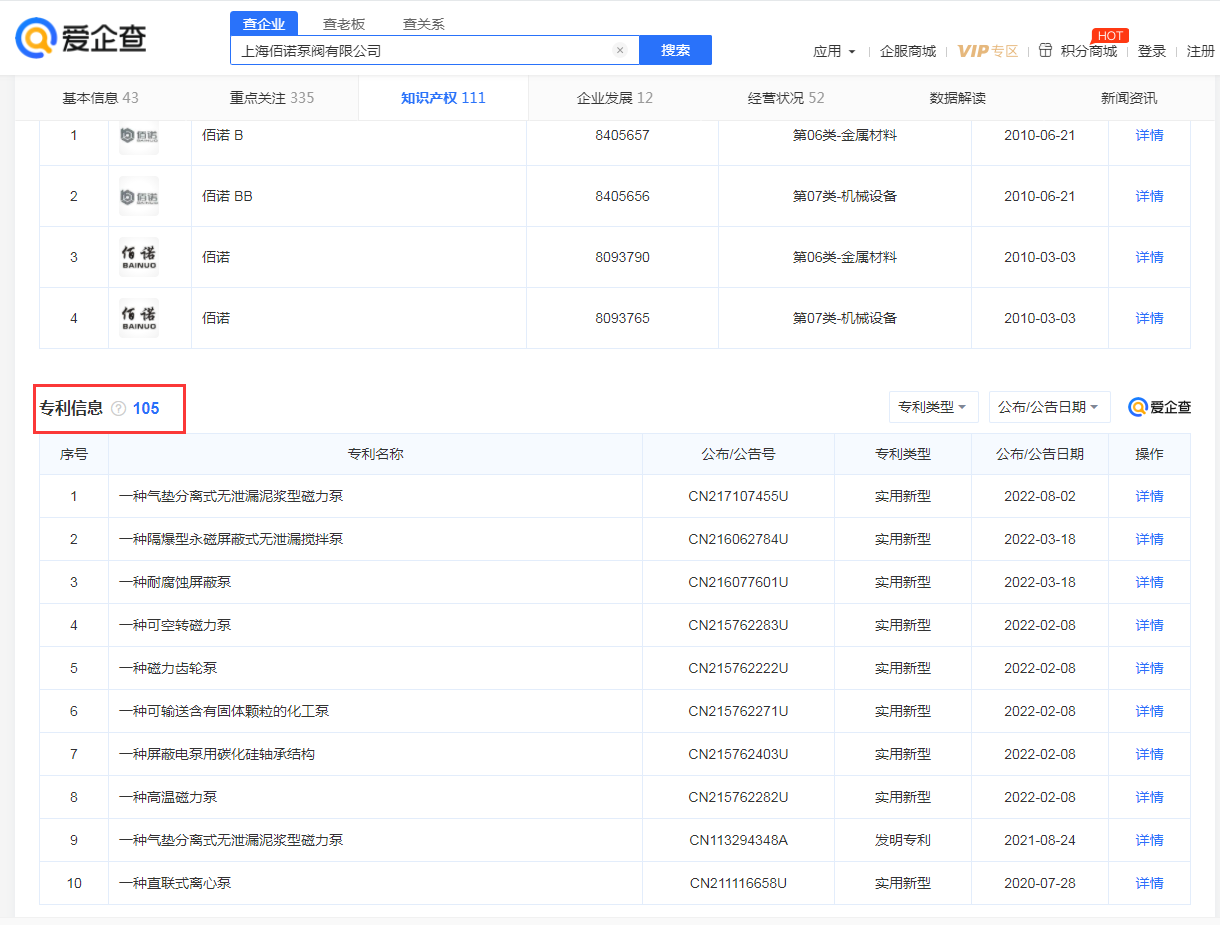Switch to the 查企业 search tab
Image resolution: width=1220 pixels, height=925 pixels.
(264, 24)
